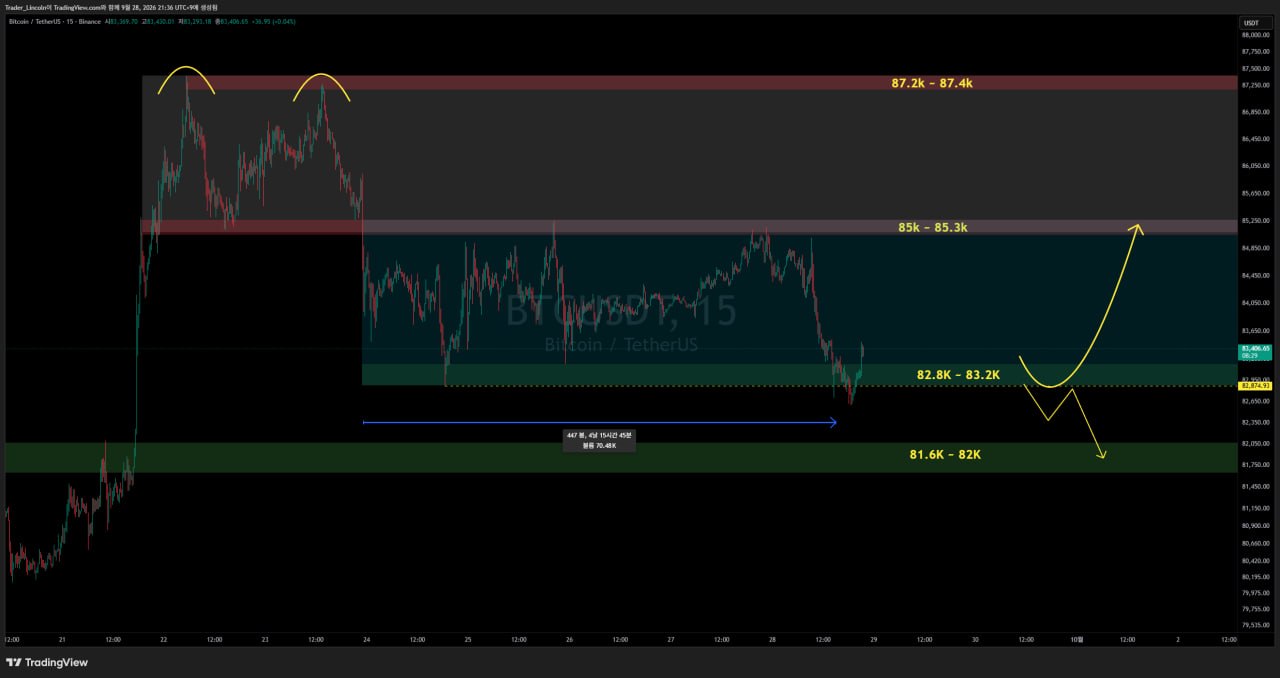Image resolution: width=1280 pixels, height=678 pixels.
Task: Click the TradingView logo in the footer
Action: 47,662
